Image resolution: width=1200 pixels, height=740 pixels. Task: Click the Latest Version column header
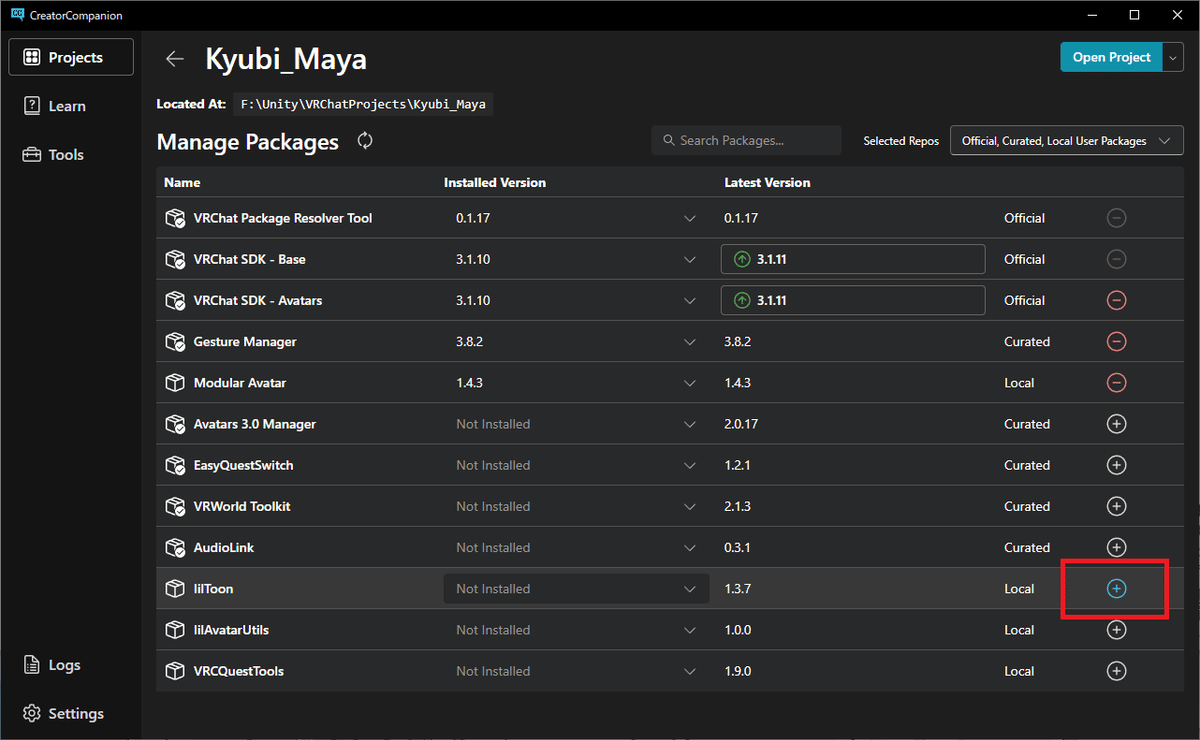tap(767, 183)
